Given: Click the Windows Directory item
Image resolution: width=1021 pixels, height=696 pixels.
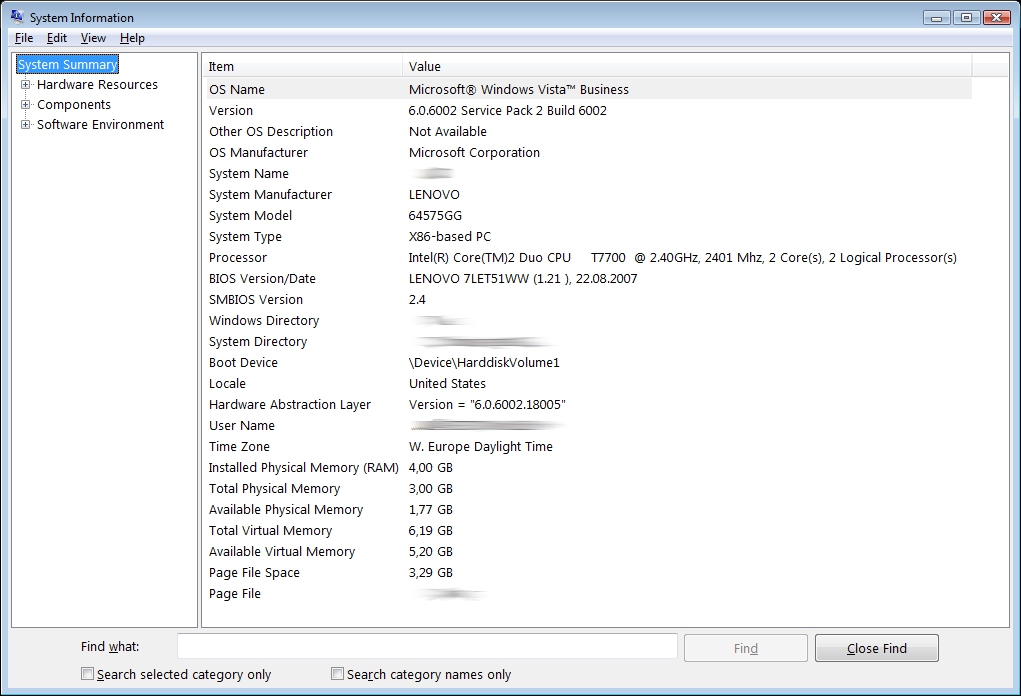Looking at the screenshot, I should 264,321.
